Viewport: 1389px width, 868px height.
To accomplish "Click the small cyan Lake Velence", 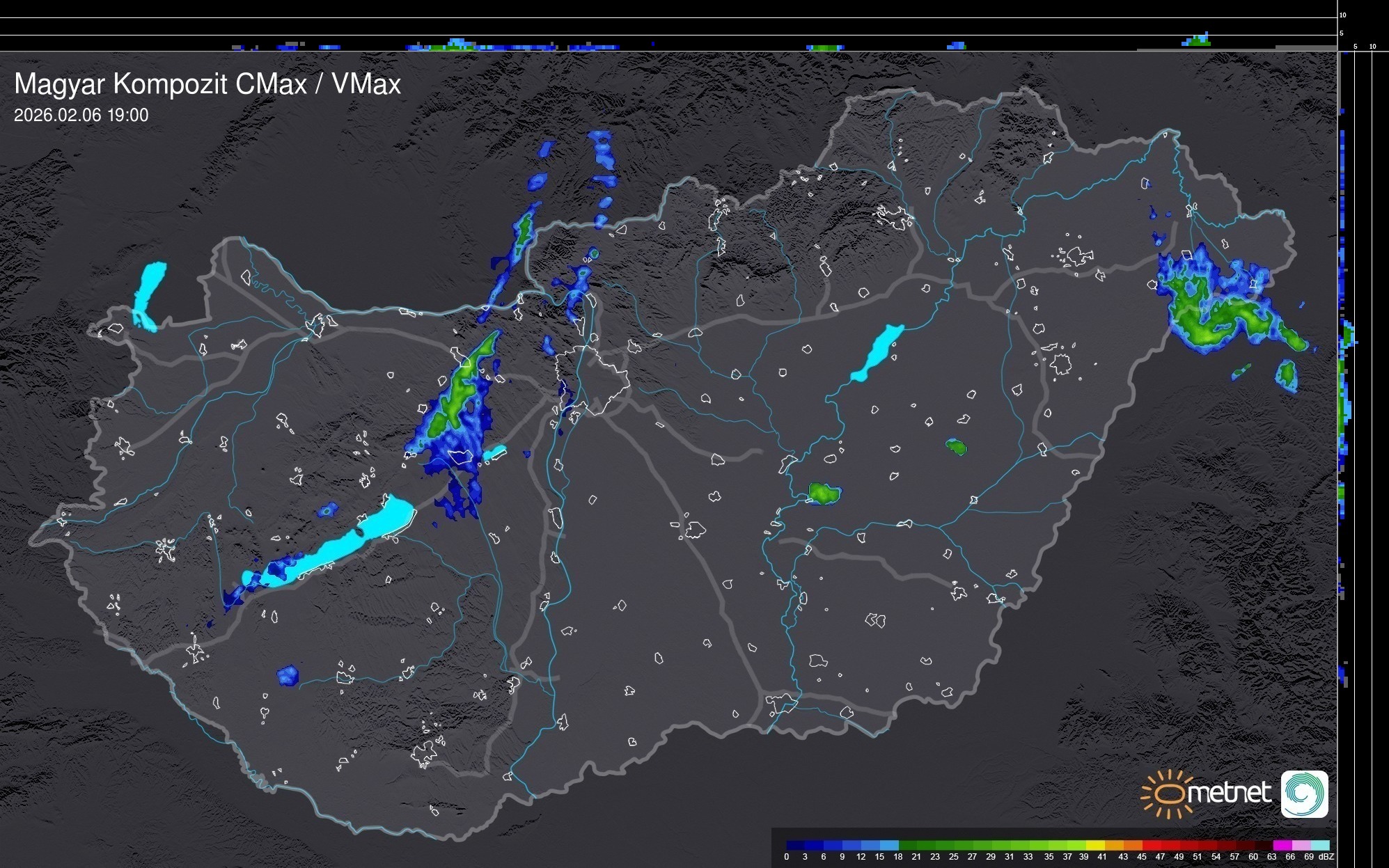I will point(494,453).
